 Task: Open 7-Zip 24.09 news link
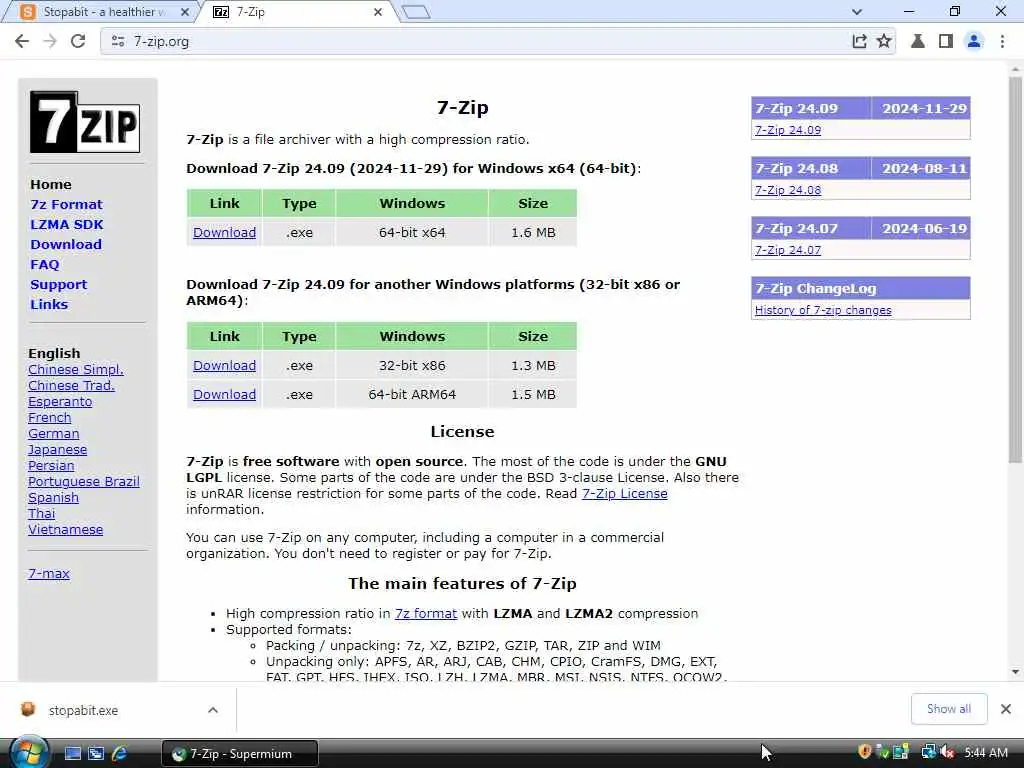[788, 130]
